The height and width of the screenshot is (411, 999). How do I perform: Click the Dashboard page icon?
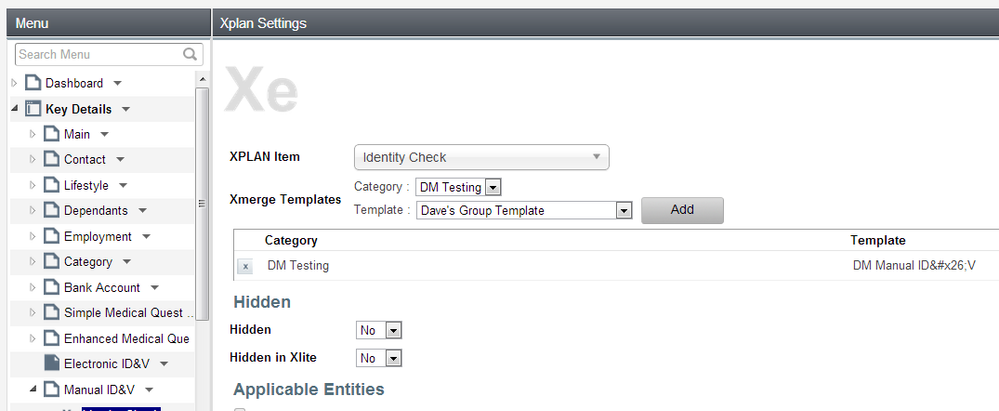click(x=33, y=83)
